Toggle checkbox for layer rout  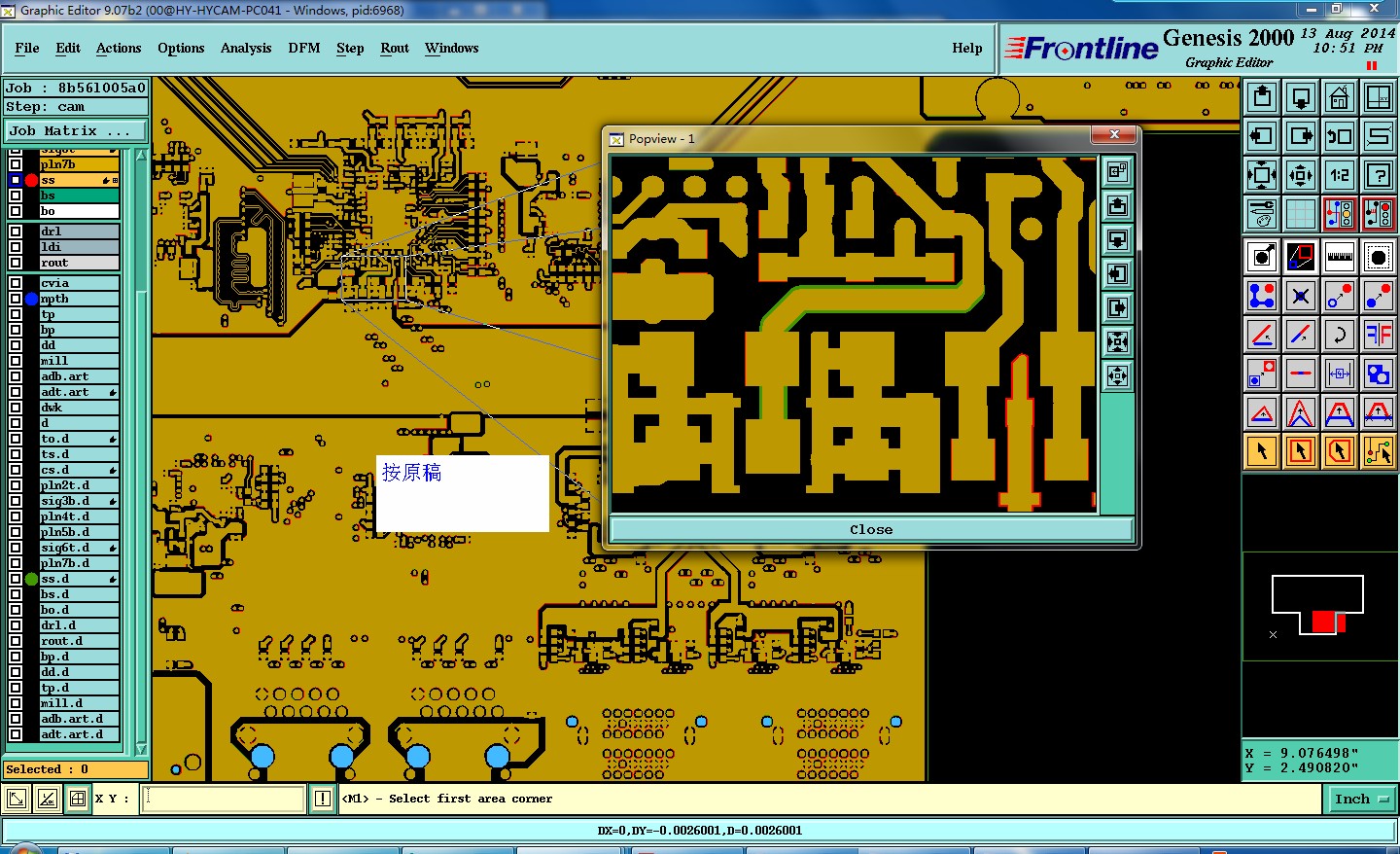point(16,263)
